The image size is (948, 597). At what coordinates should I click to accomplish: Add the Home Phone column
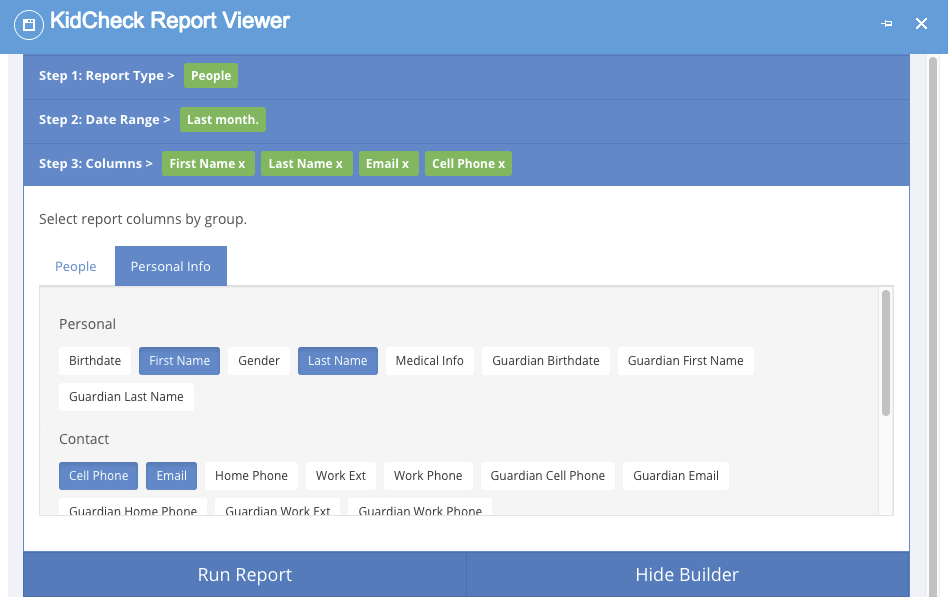(252, 476)
